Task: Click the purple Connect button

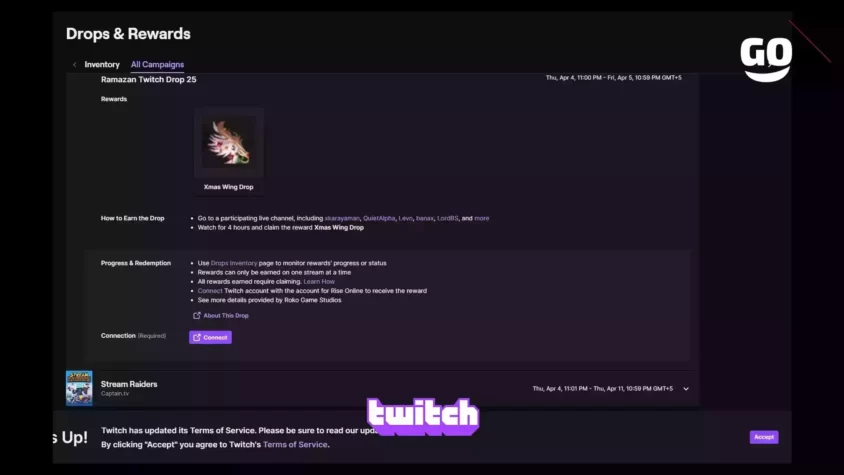Action: click(210, 337)
